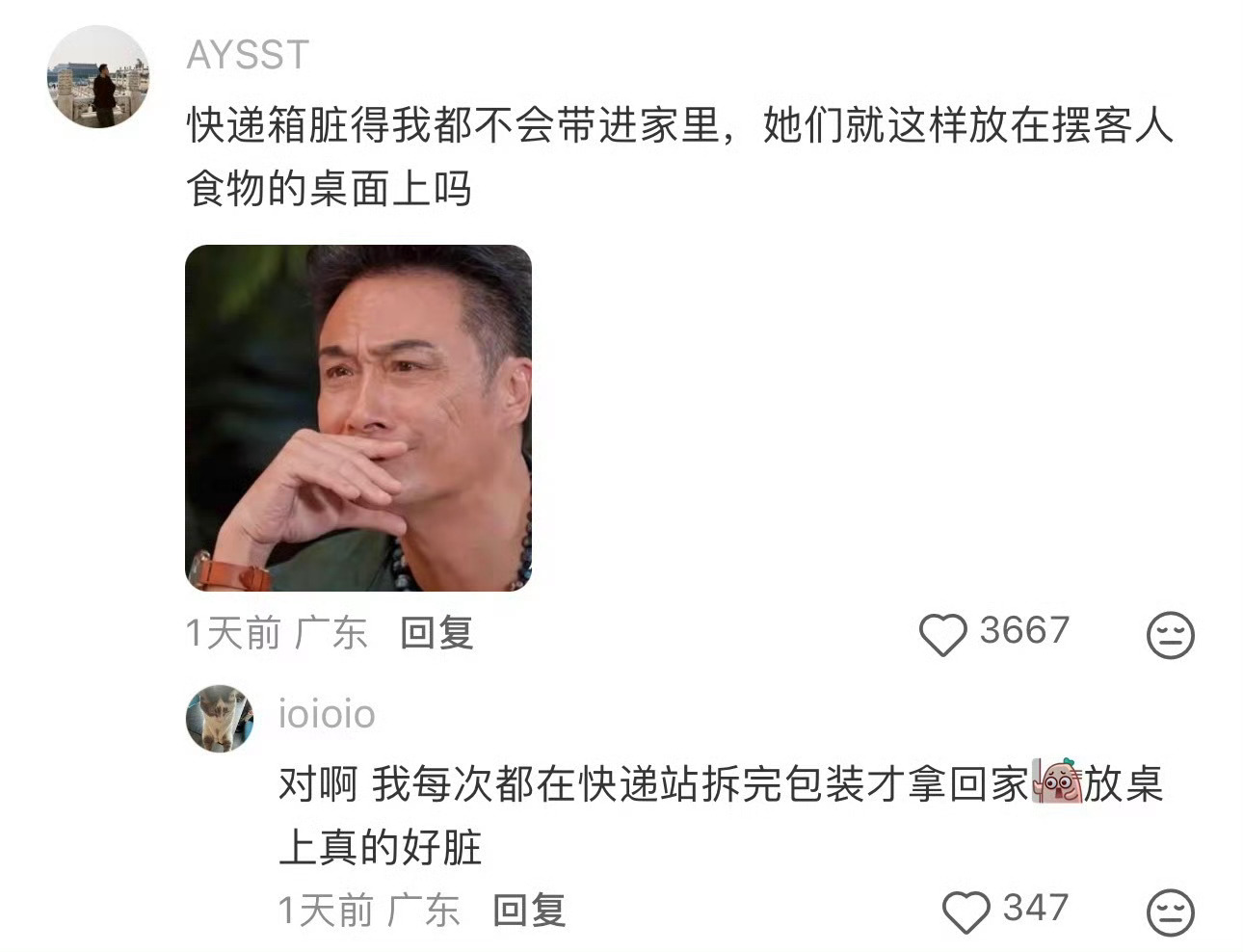Tap the 347 like count
This screenshot has width=1243, height=952.
pos(1036,908)
